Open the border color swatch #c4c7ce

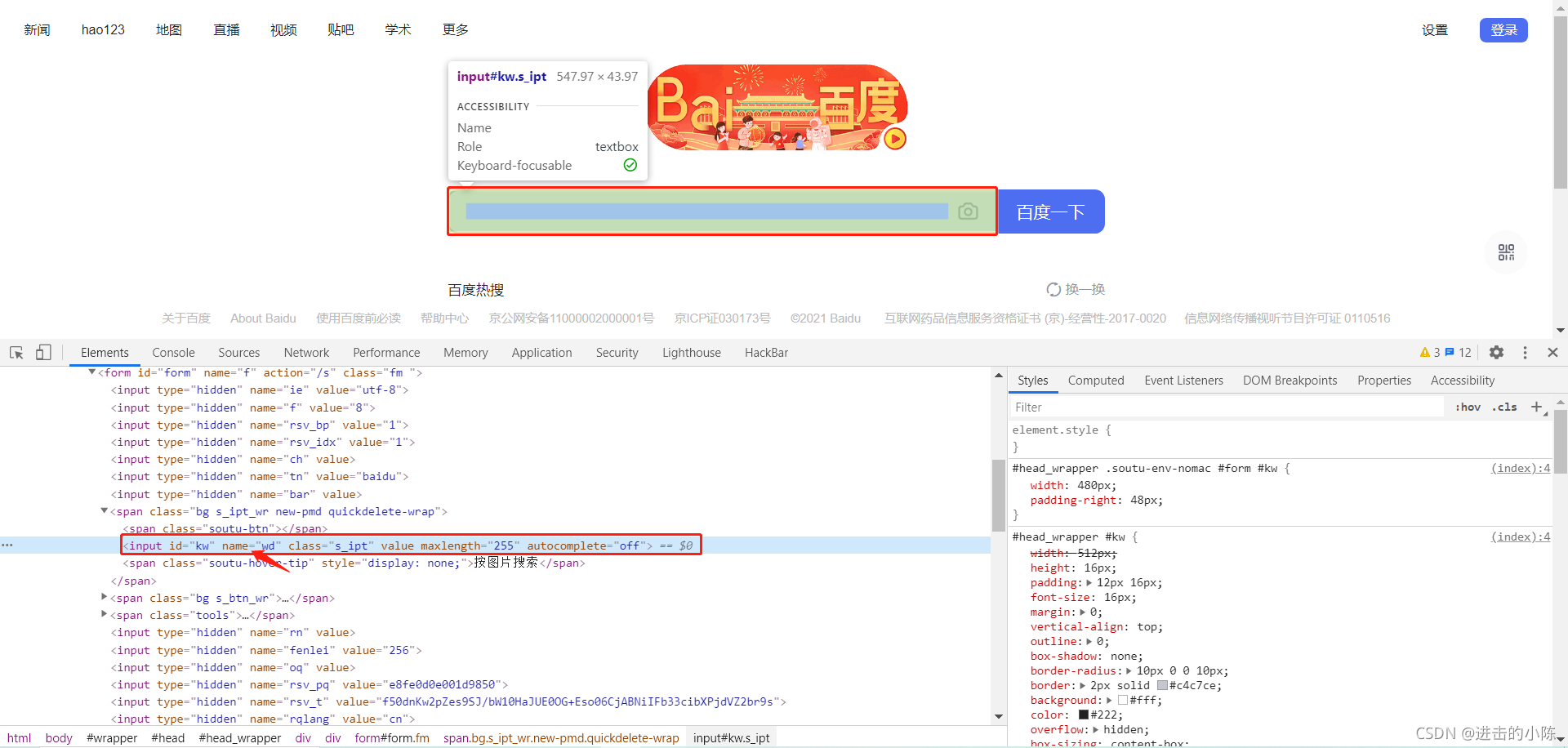[1162, 686]
